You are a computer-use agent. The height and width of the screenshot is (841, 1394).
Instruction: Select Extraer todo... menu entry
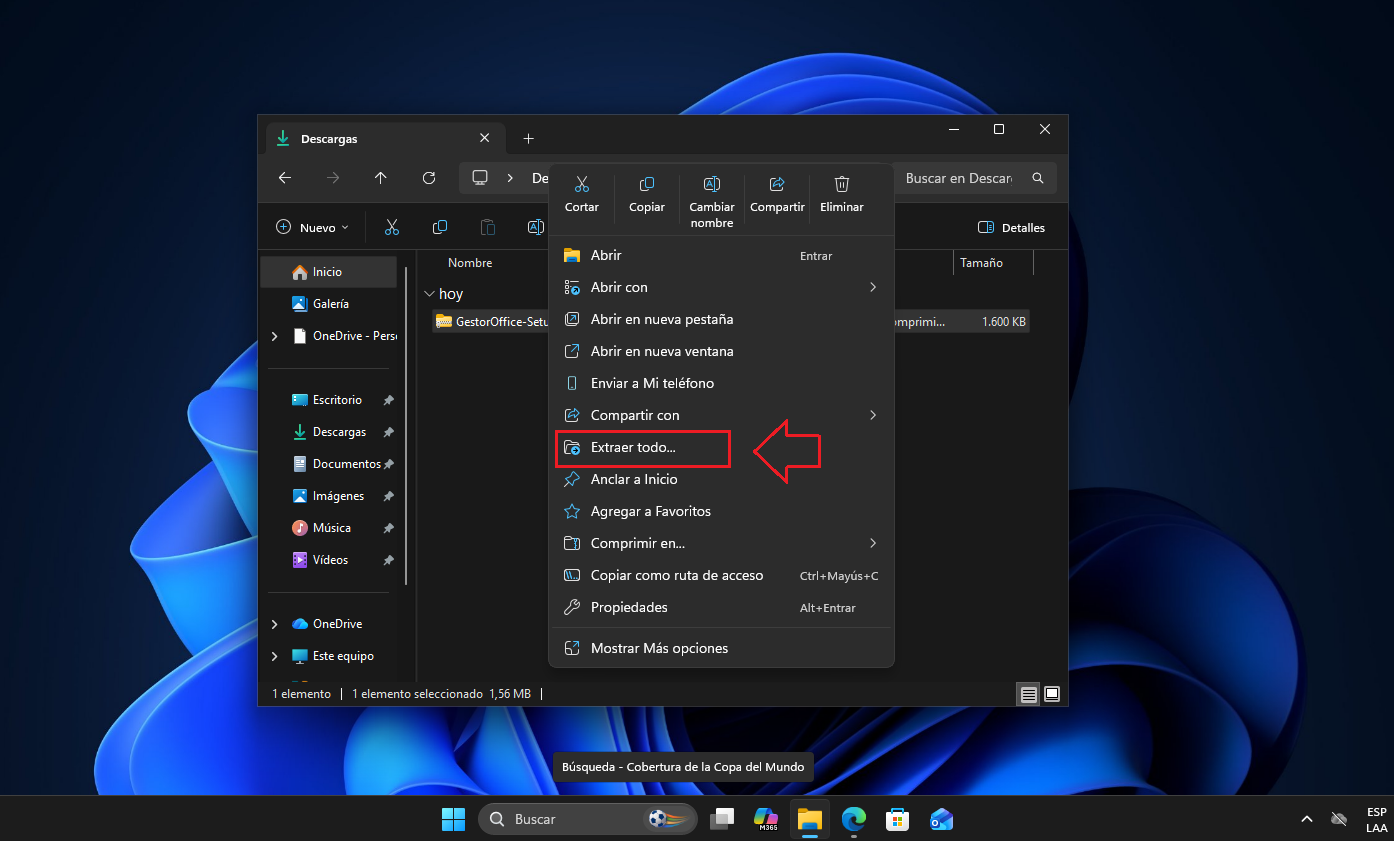pos(721,447)
